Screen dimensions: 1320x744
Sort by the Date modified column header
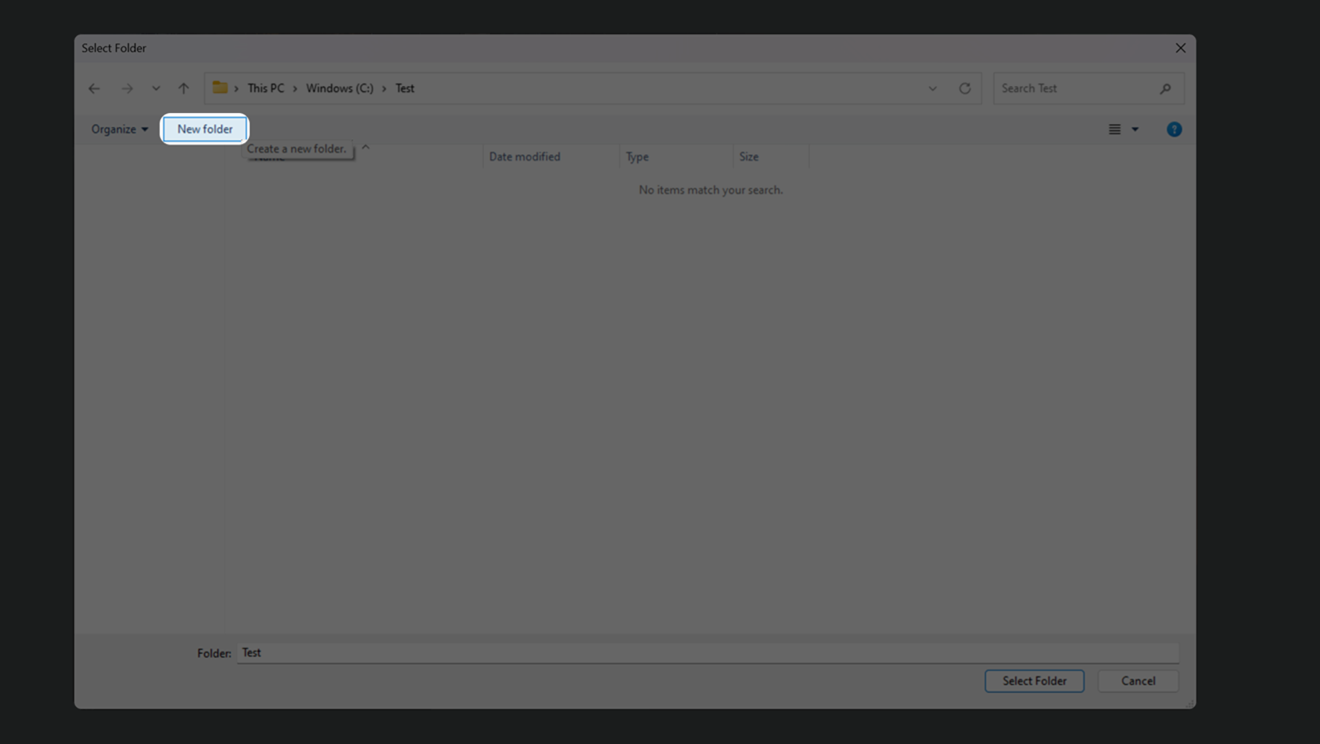click(x=525, y=157)
